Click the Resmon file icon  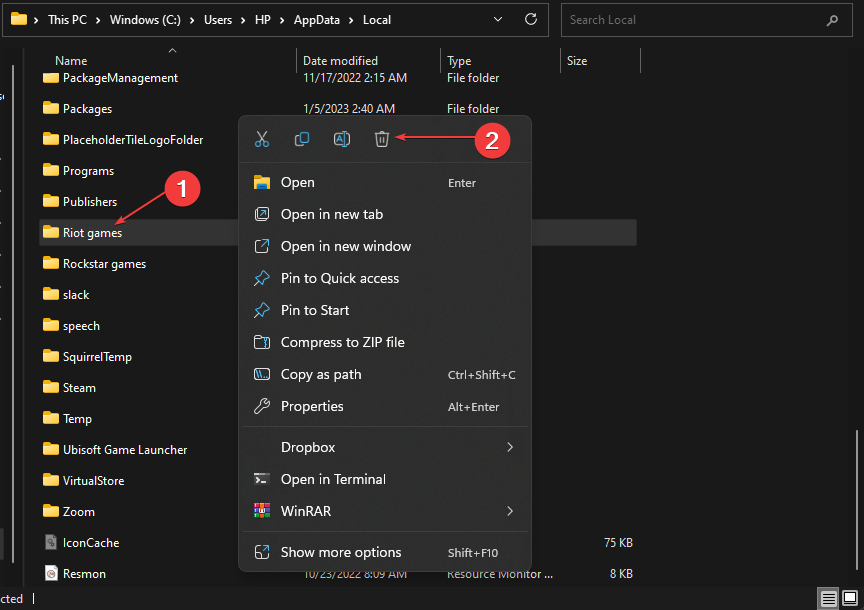(x=51, y=573)
